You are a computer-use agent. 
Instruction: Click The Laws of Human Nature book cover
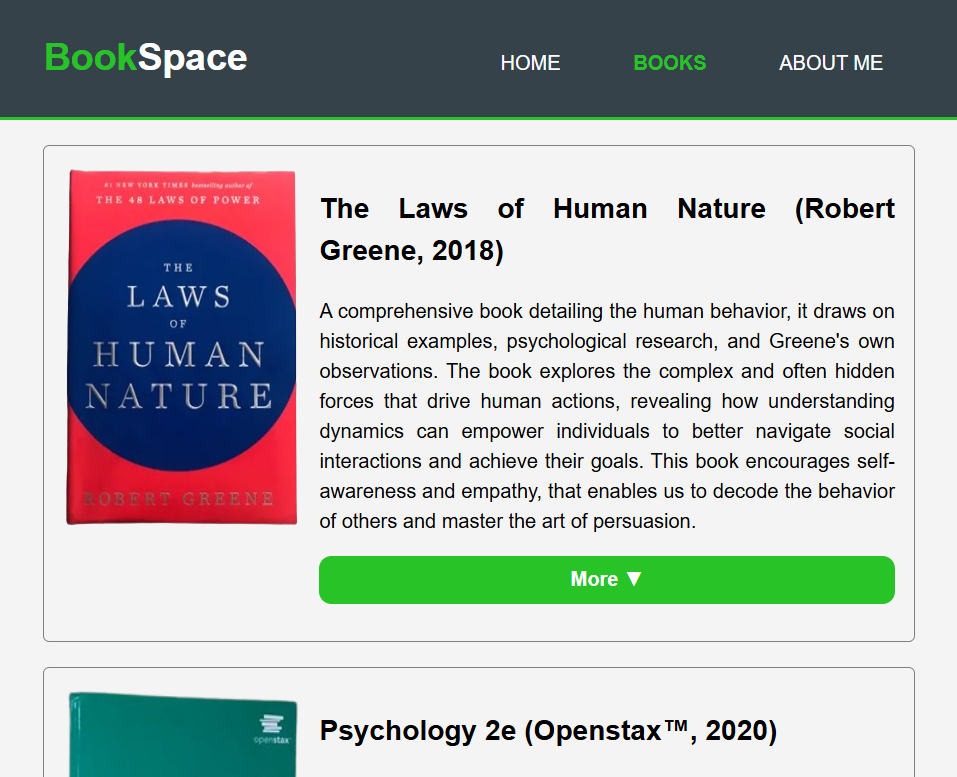coord(181,347)
